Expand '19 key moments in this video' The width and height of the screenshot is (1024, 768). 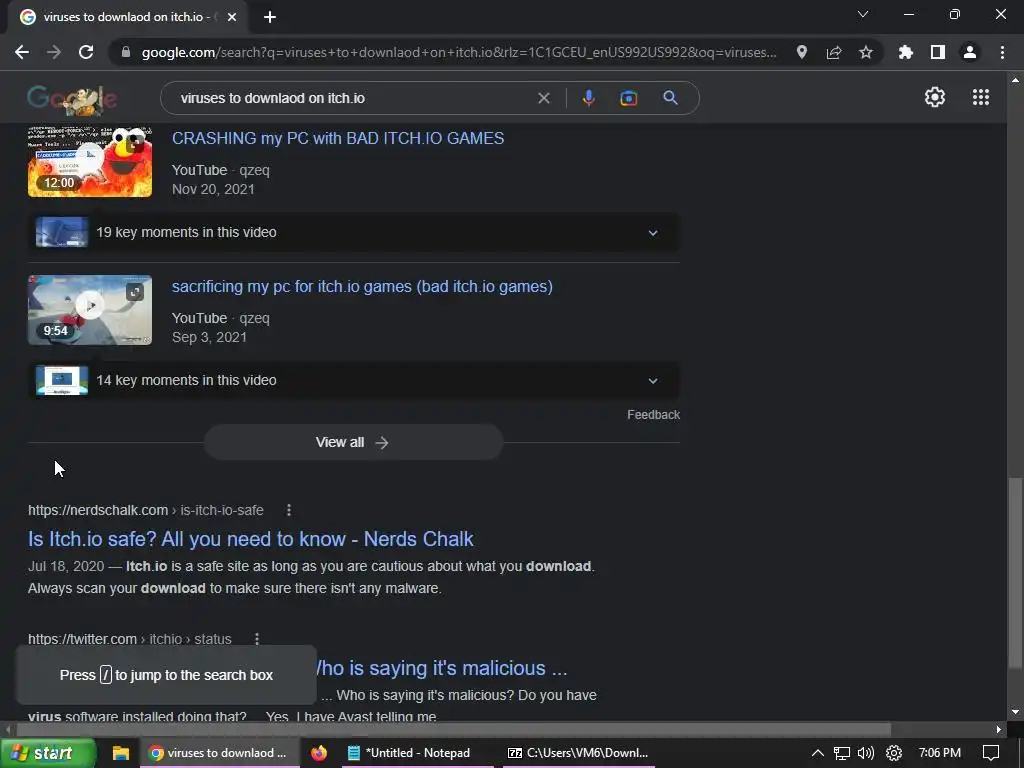(353, 232)
